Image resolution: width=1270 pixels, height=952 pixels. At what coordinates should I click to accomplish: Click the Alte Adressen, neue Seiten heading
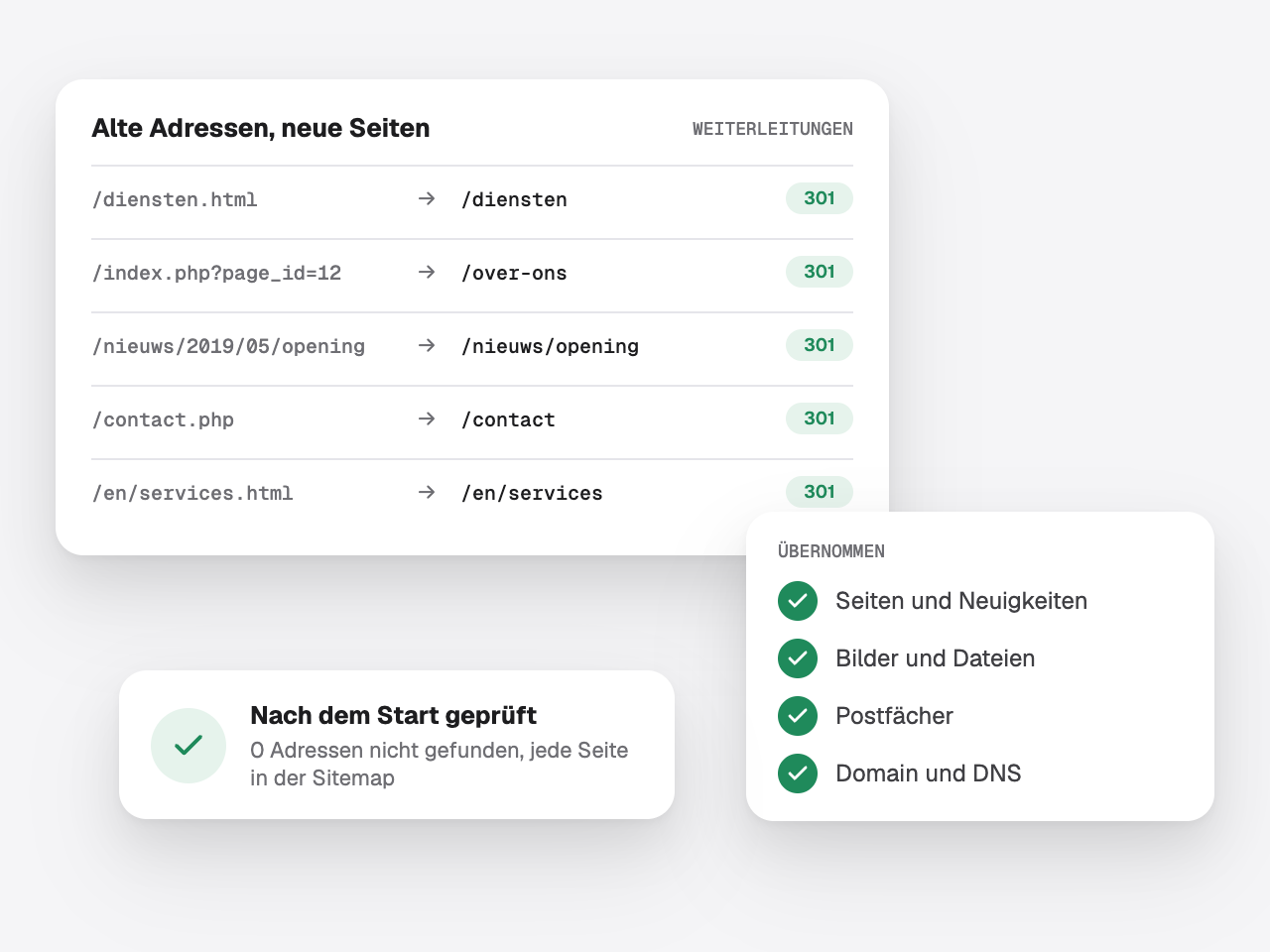click(x=261, y=128)
